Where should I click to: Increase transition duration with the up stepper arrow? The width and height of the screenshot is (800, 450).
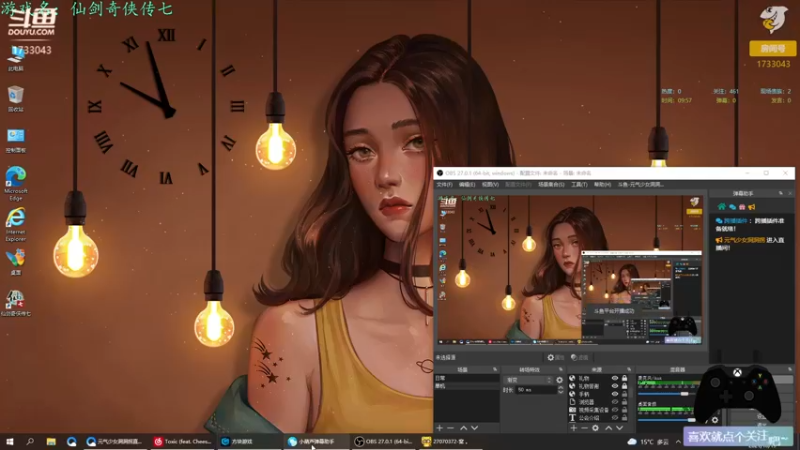(x=561, y=387)
